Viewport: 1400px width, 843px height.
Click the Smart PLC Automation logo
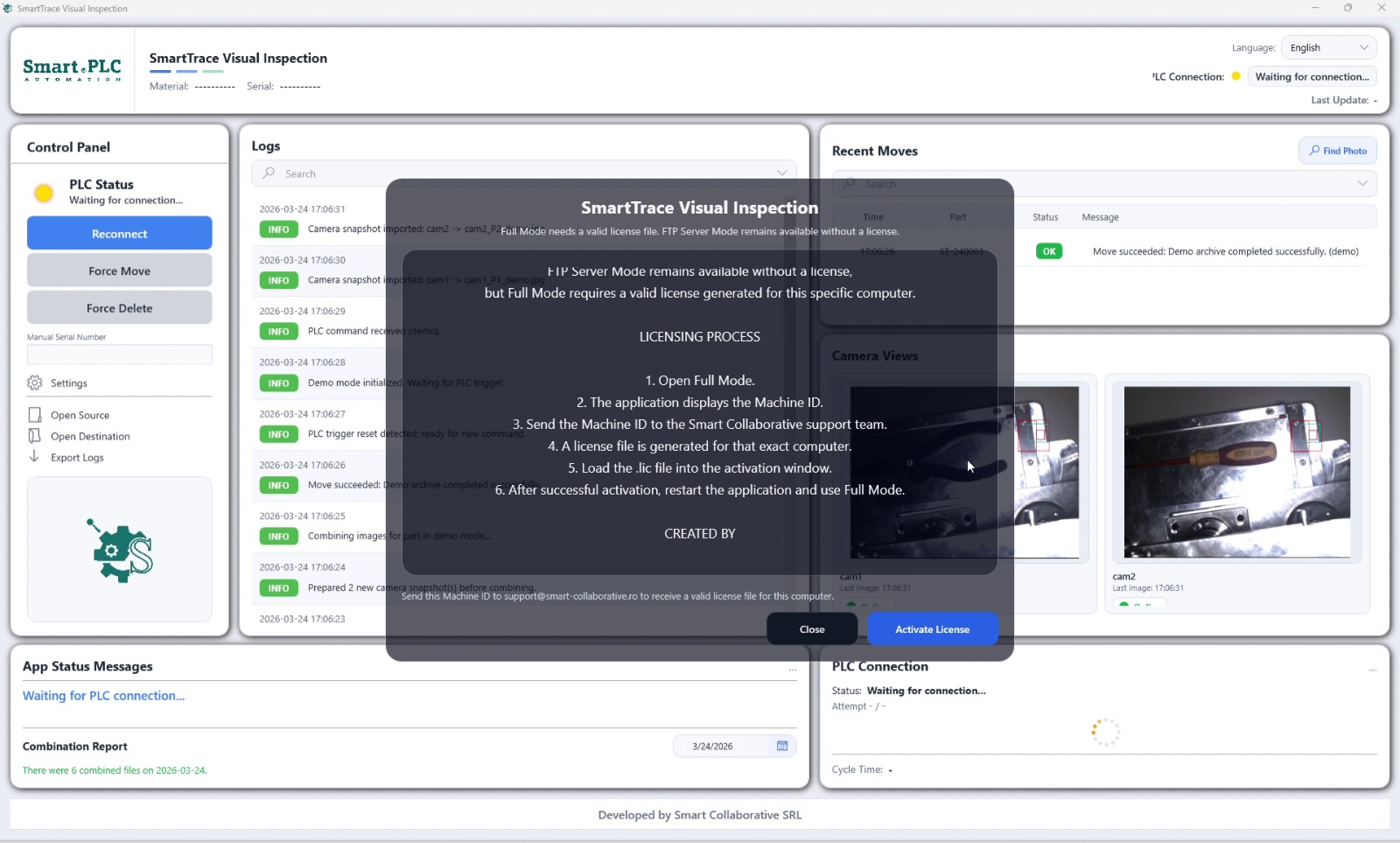point(73,70)
